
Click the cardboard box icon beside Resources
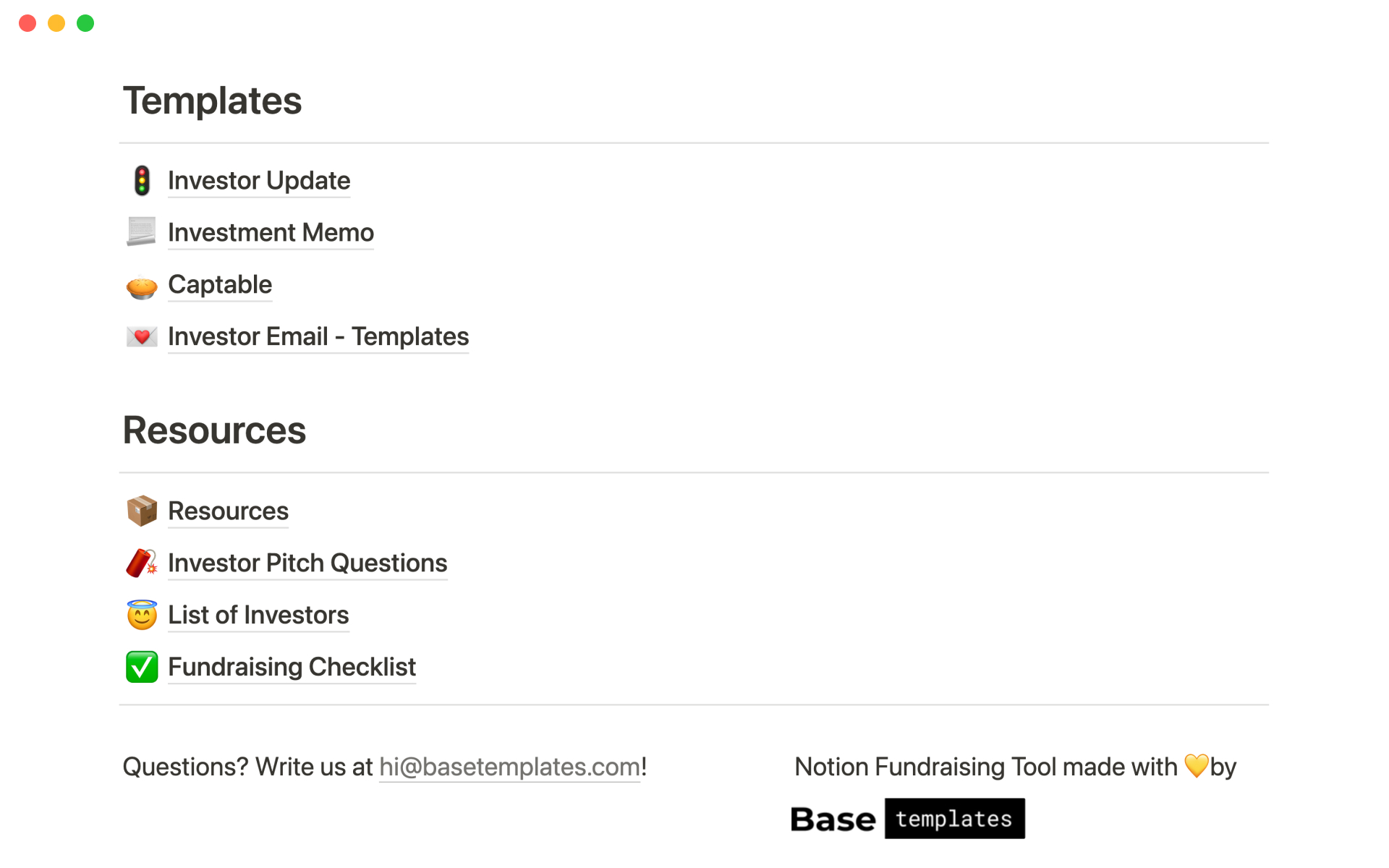coord(142,511)
